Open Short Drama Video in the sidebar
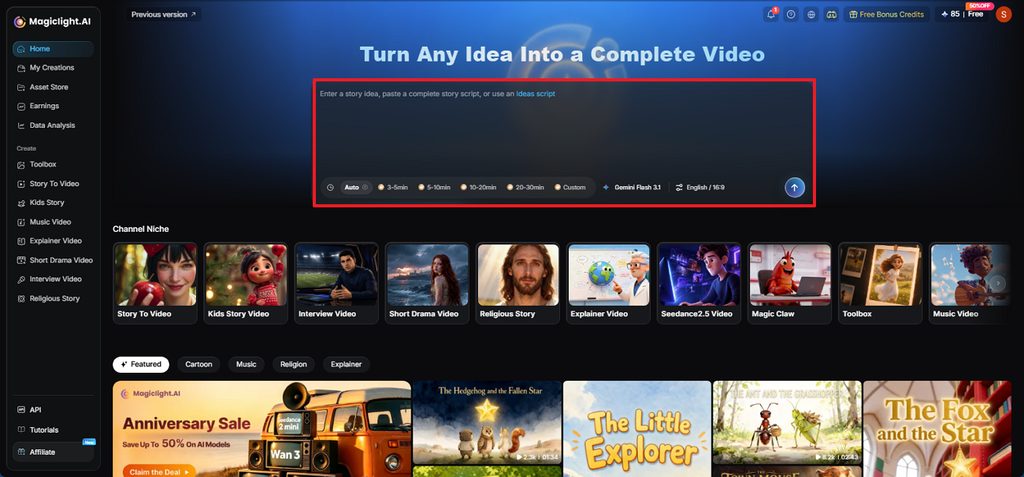The image size is (1024, 477). (x=53, y=260)
